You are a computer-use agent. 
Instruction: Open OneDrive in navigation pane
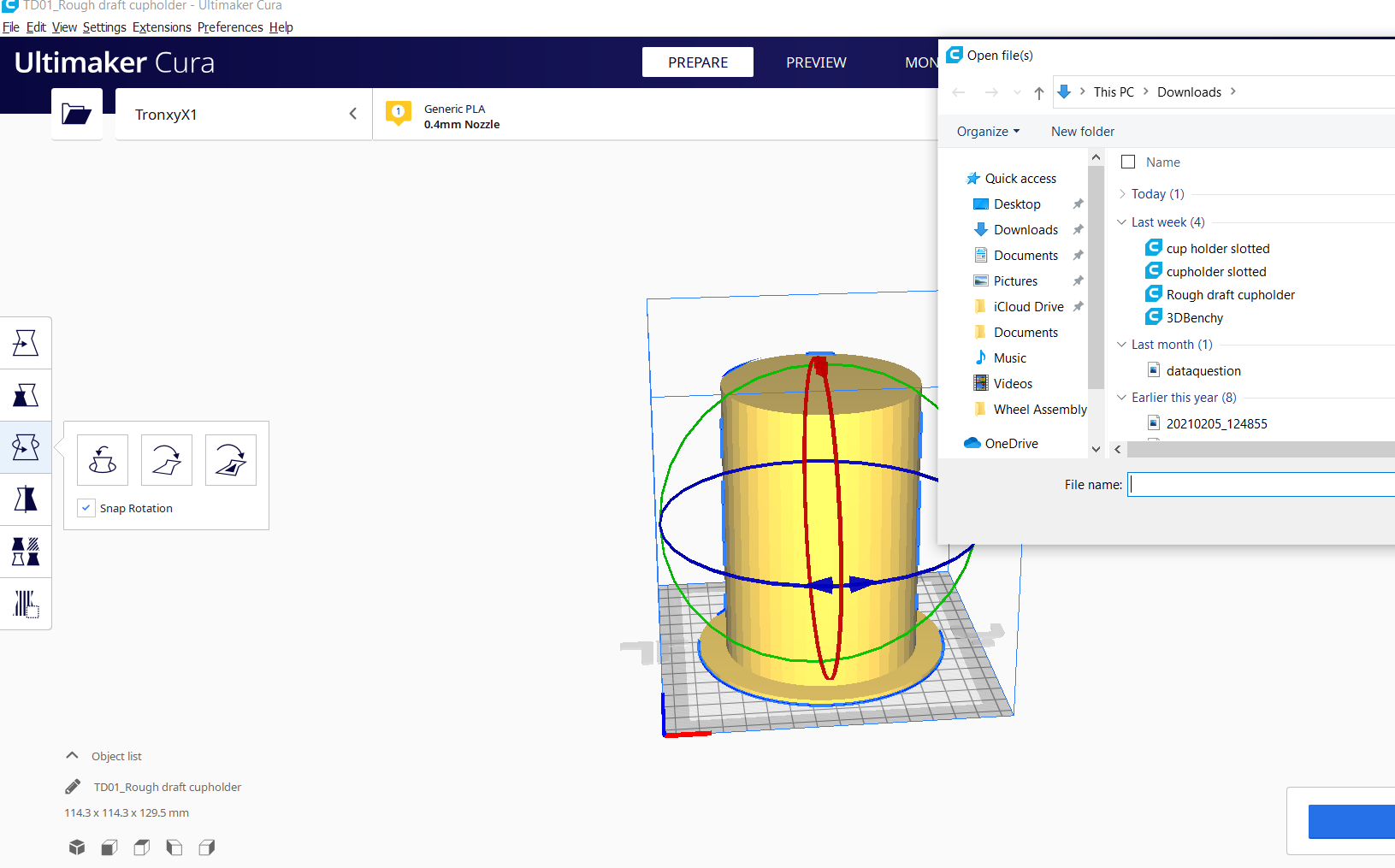coord(1001,443)
